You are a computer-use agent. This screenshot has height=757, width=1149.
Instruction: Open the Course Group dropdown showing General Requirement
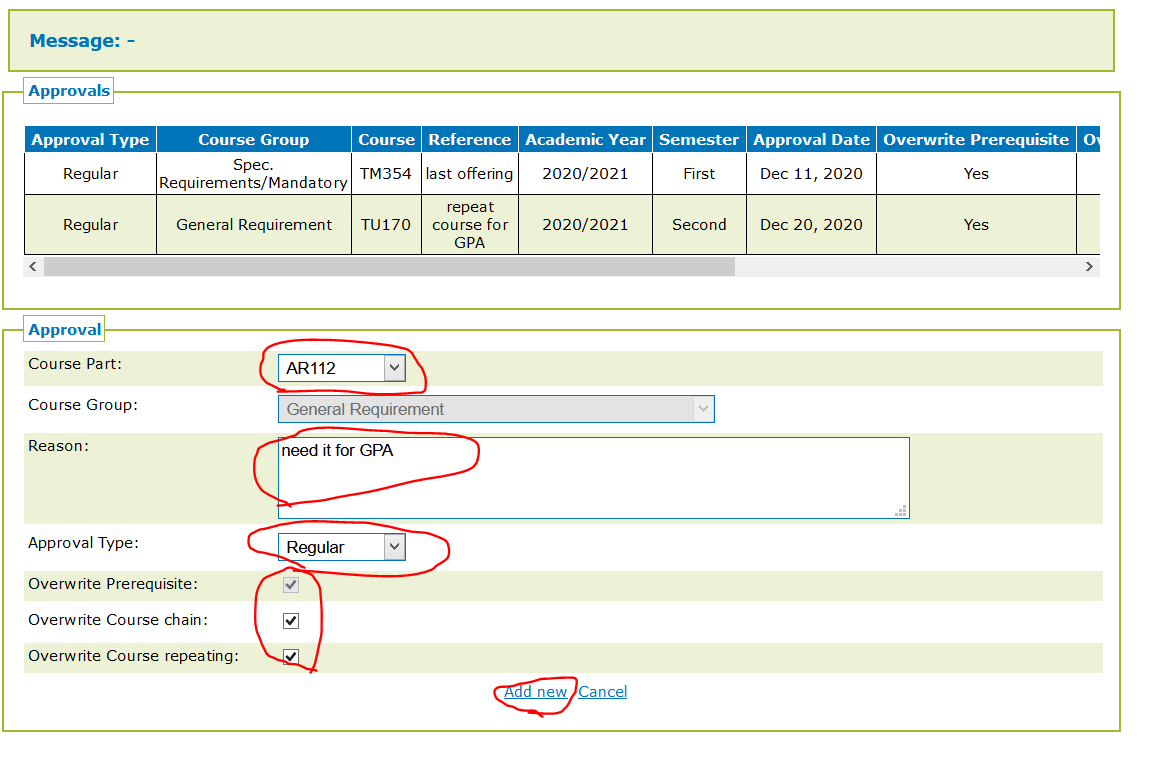(496, 409)
